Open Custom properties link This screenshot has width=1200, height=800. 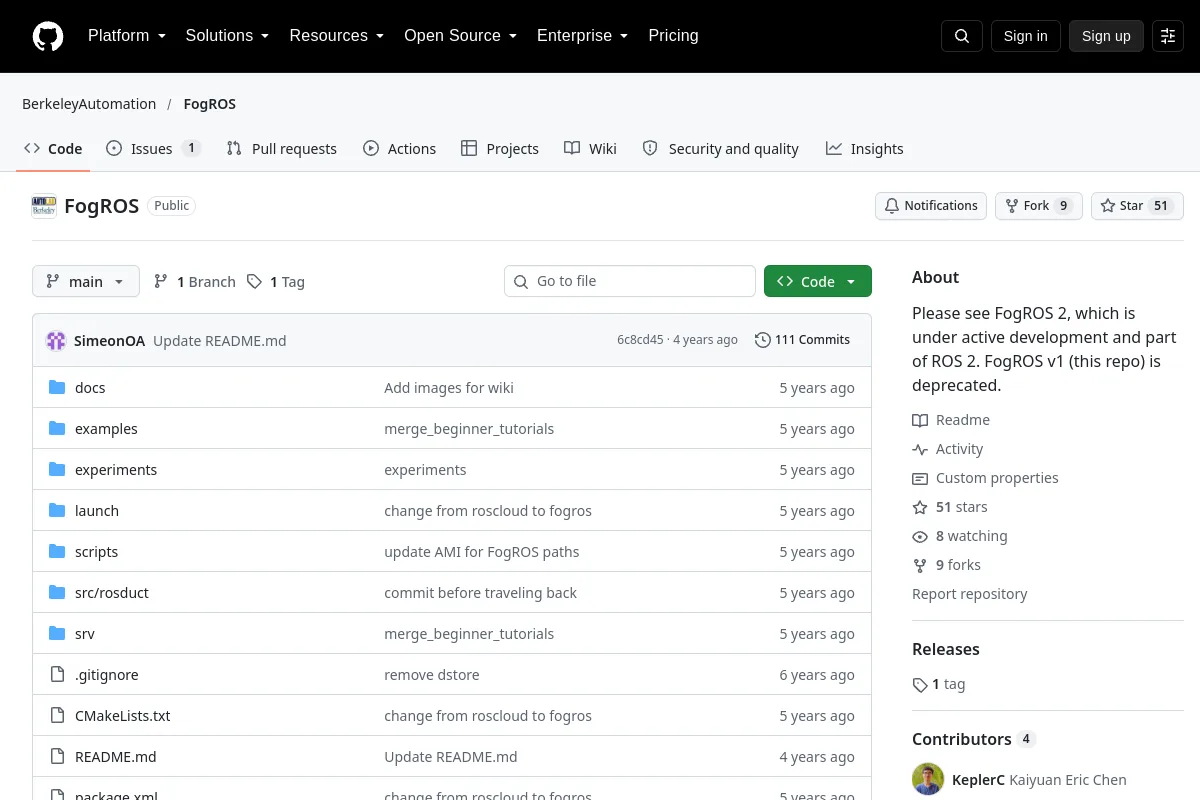985,478
